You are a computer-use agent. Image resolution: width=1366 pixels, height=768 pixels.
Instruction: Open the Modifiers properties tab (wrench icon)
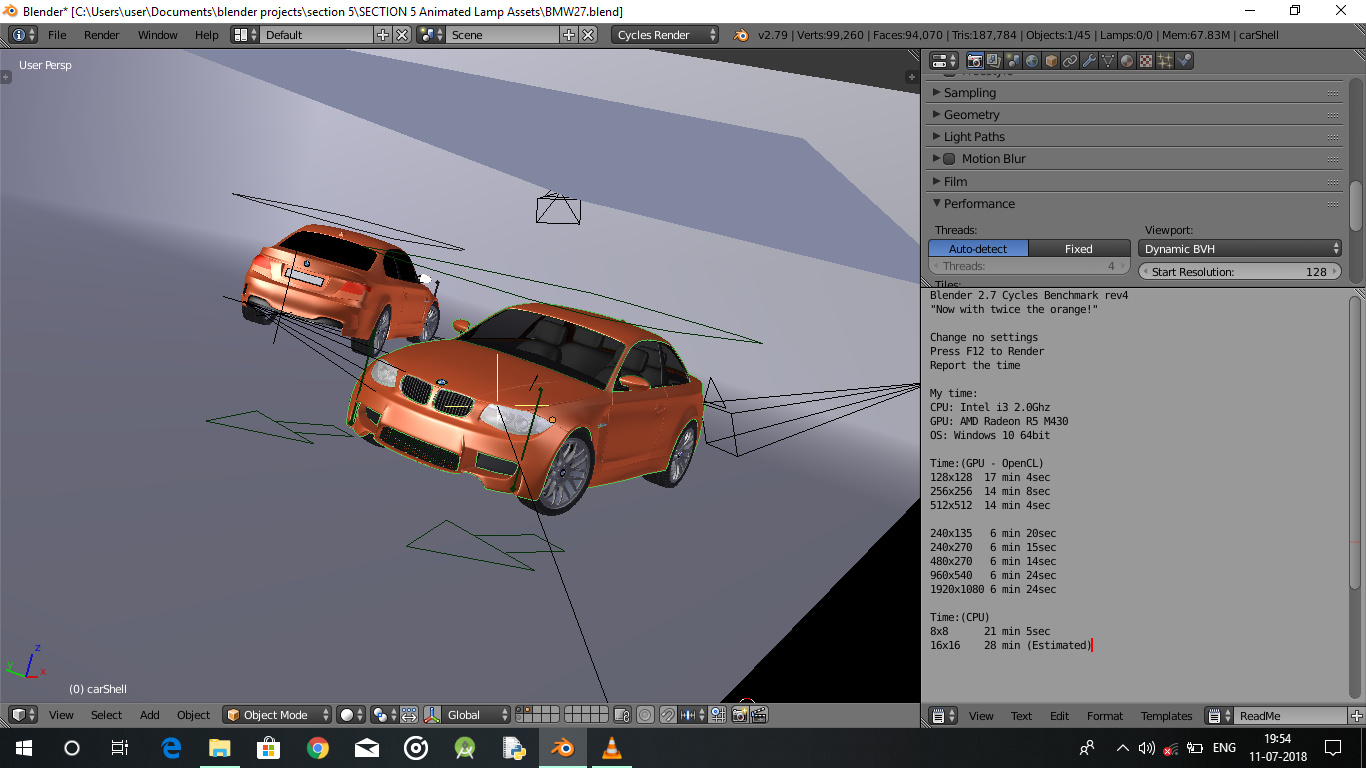click(1089, 61)
